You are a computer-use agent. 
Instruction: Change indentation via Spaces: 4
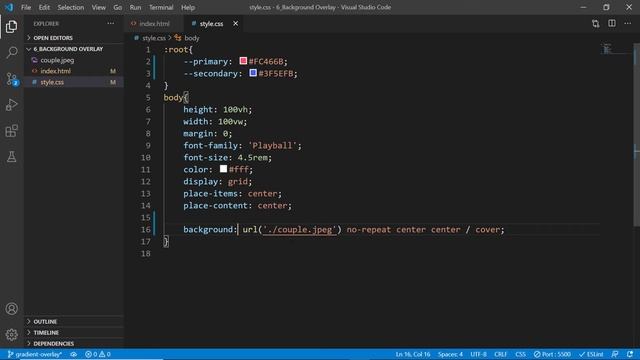tap(450, 354)
